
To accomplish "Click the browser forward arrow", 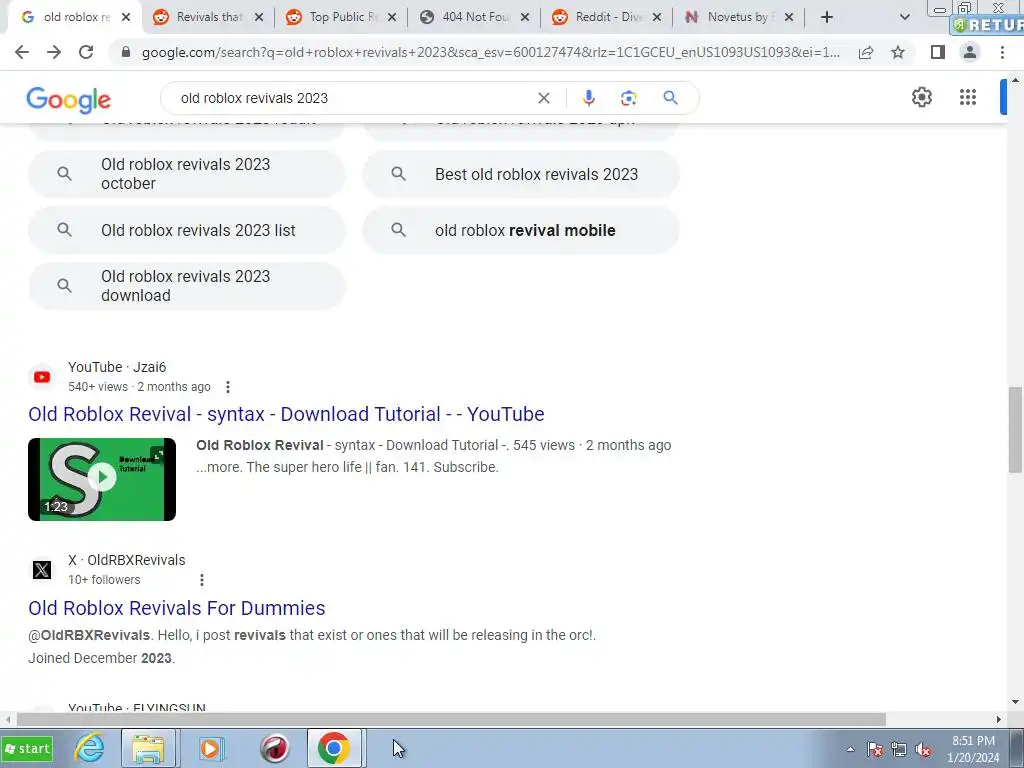I will [54, 52].
